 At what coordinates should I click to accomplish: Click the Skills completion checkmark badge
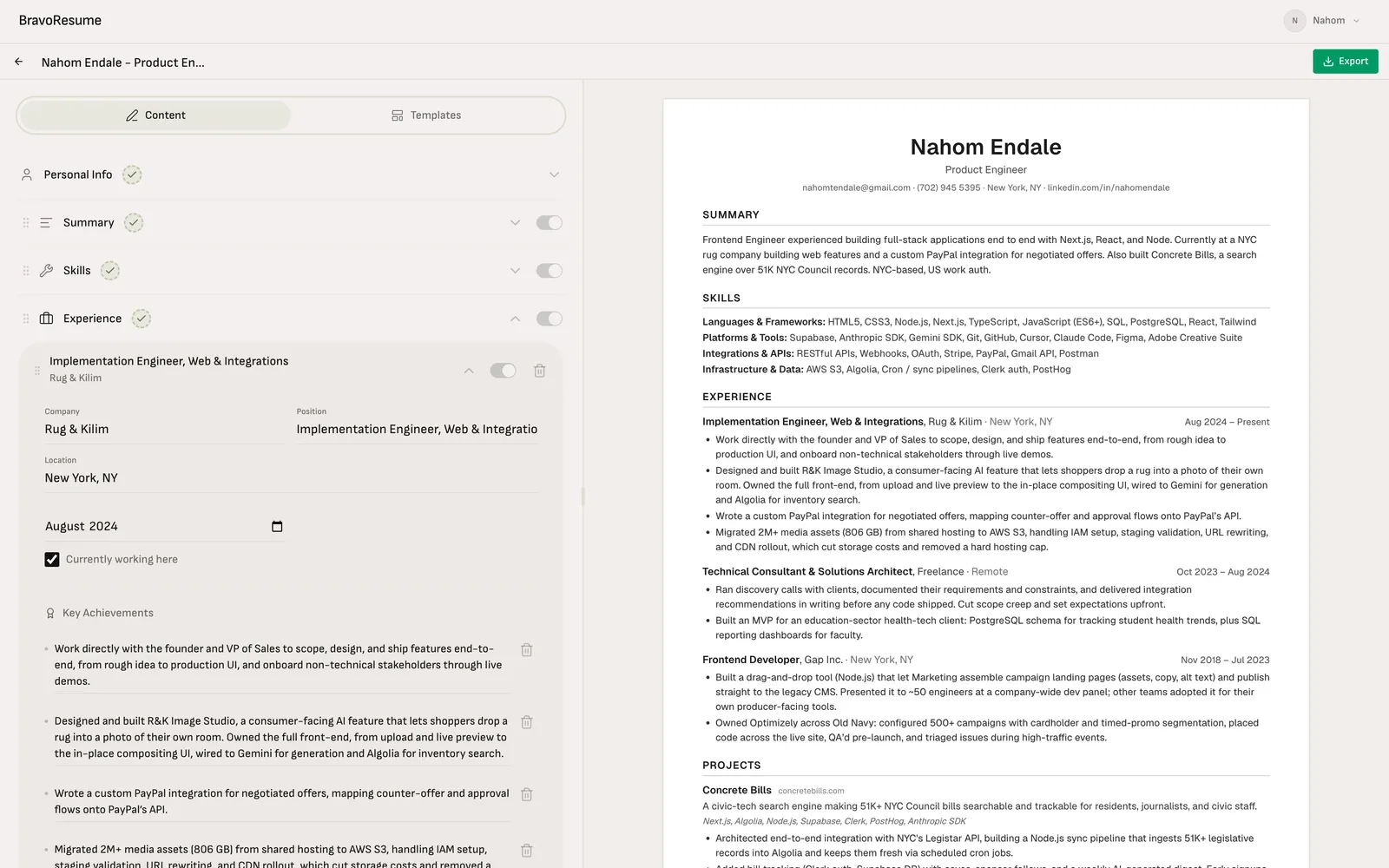110,271
